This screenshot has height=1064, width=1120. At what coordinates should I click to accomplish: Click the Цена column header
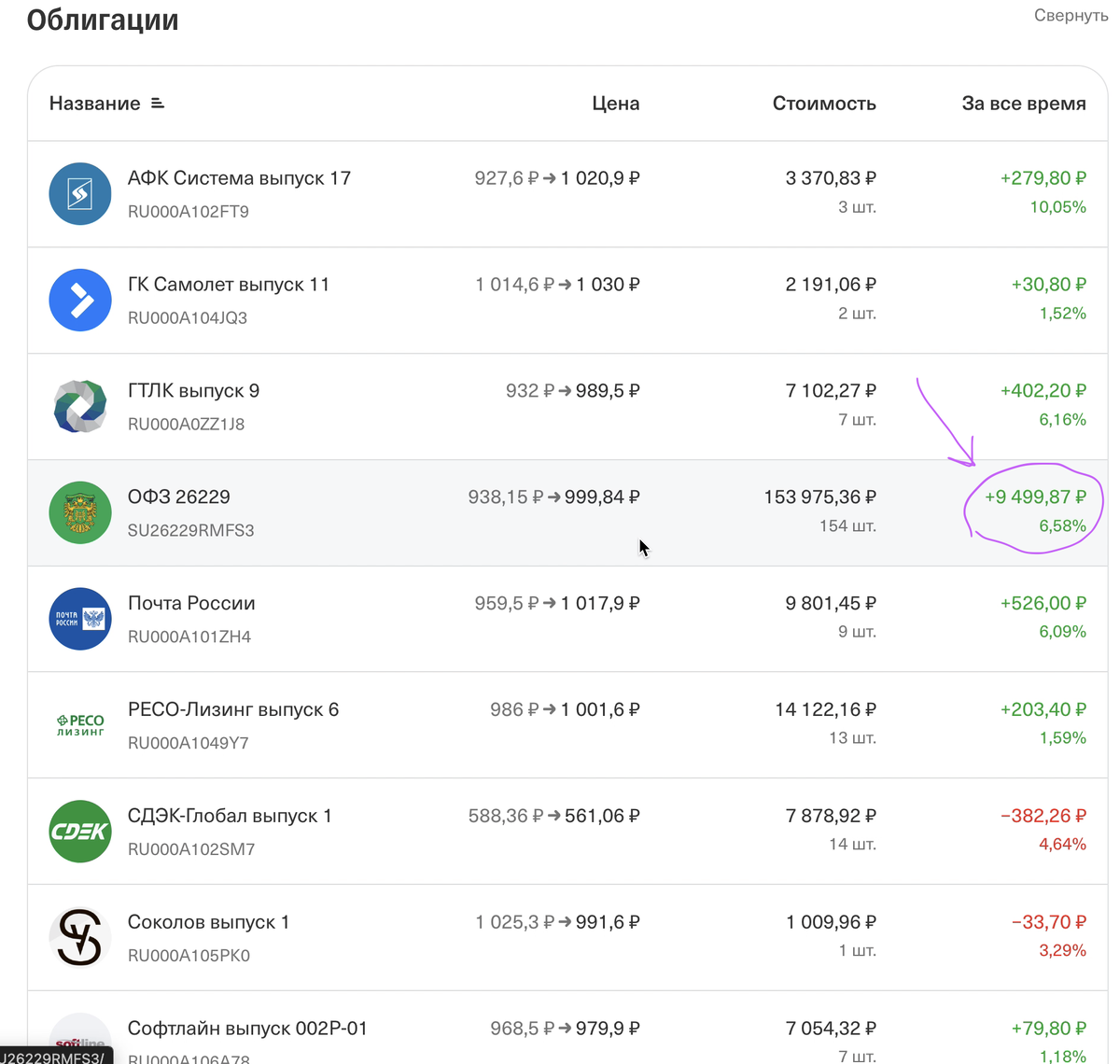click(x=615, y=104)
